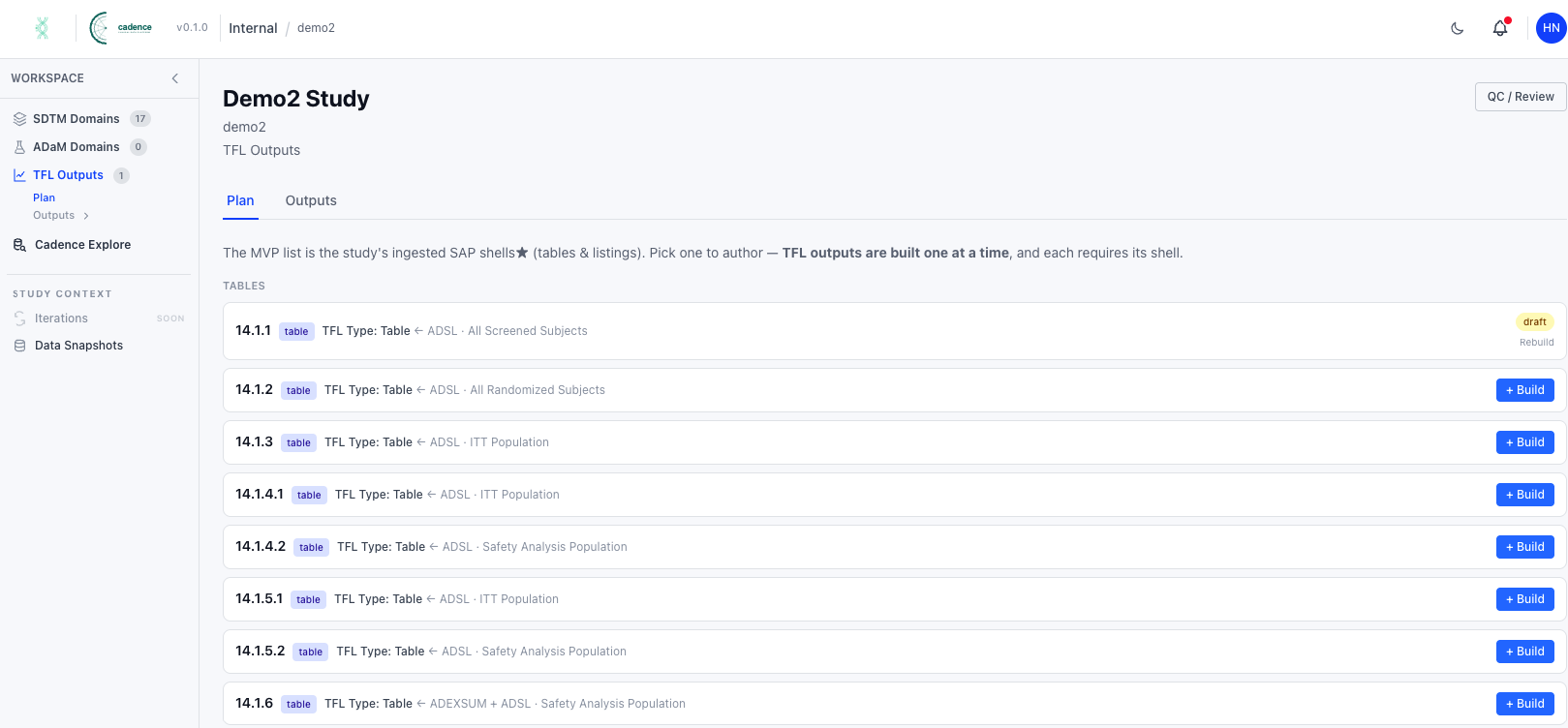
Task: Click Rebuild for table 14.1.1
Action: point(1536,343)
